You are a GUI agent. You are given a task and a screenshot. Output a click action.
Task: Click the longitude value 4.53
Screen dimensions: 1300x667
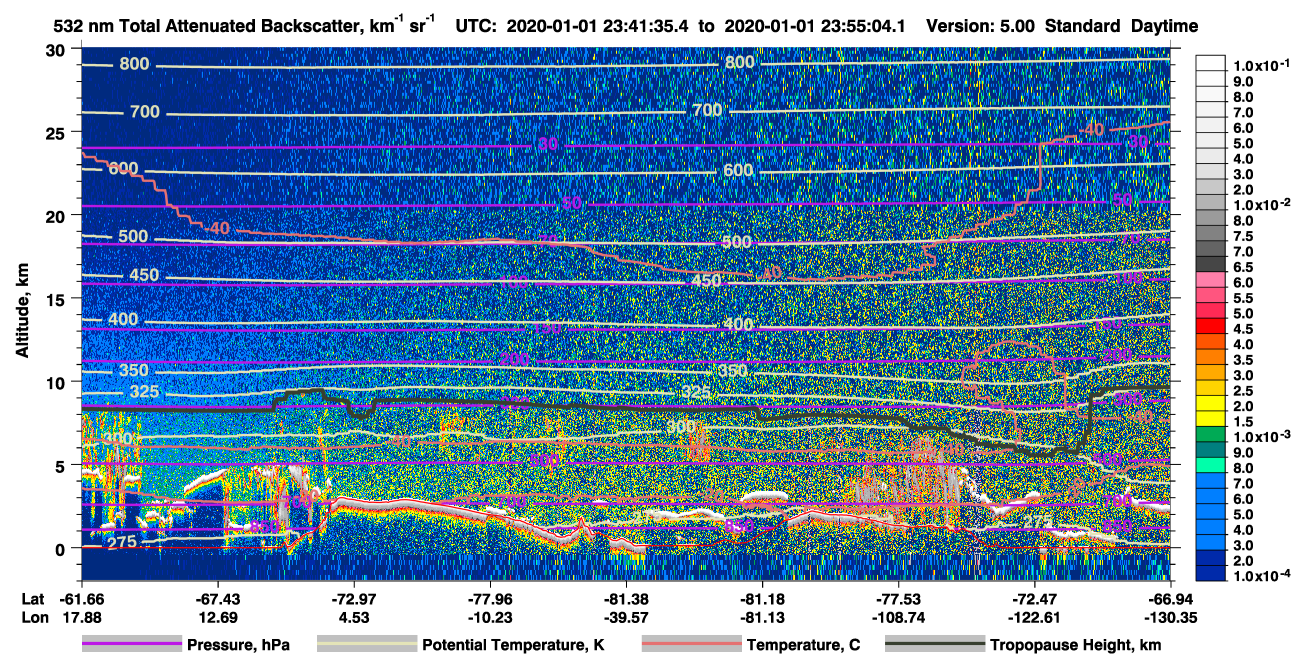353,618
